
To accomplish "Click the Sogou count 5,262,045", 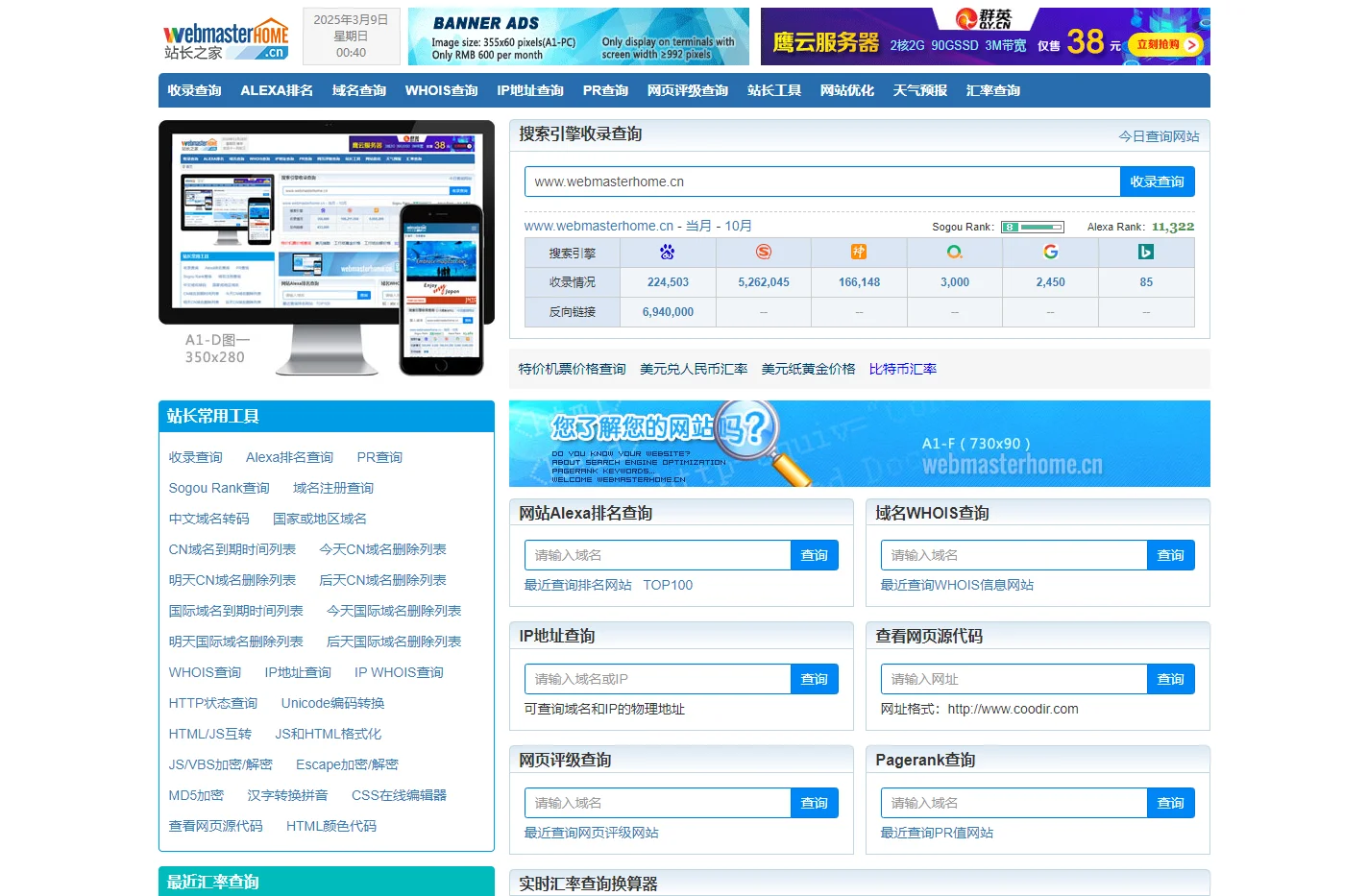I will [764, 282].
